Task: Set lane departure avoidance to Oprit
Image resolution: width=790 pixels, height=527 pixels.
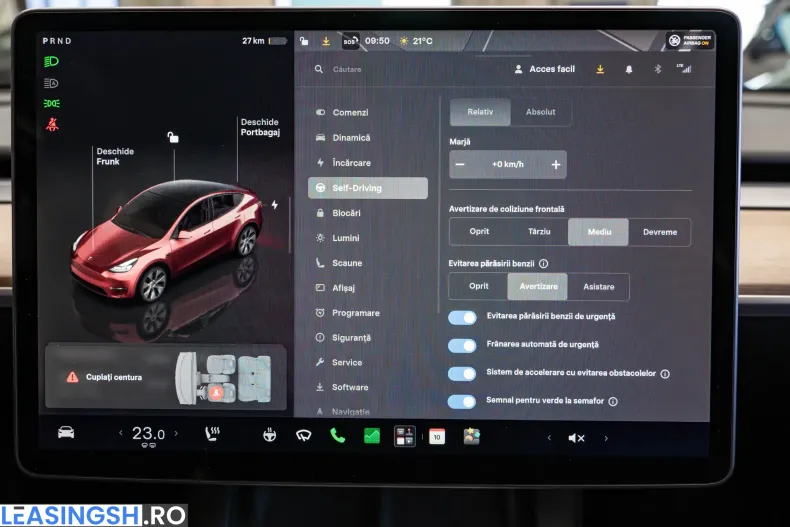Action: coord(479,286)
